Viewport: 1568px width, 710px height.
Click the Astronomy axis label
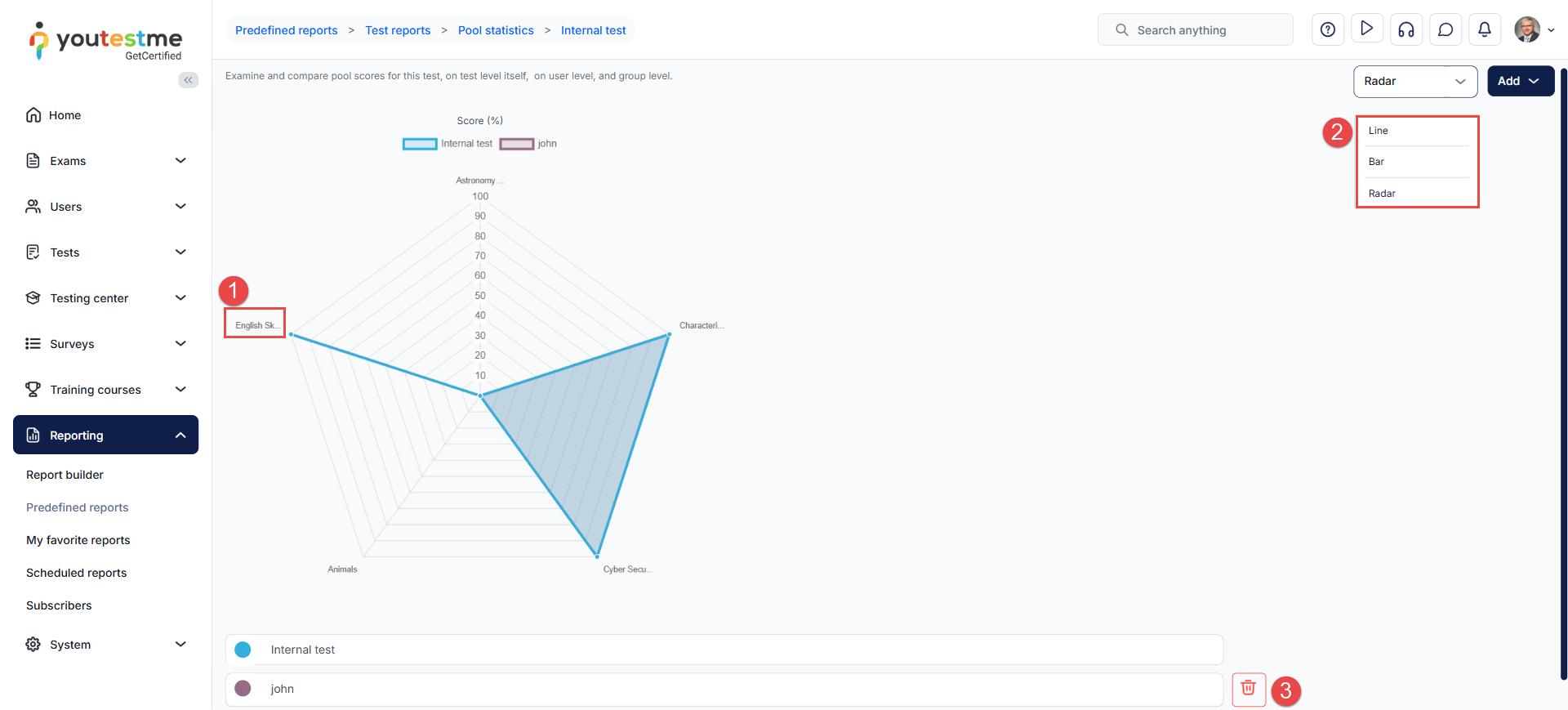tap(479, 181)
